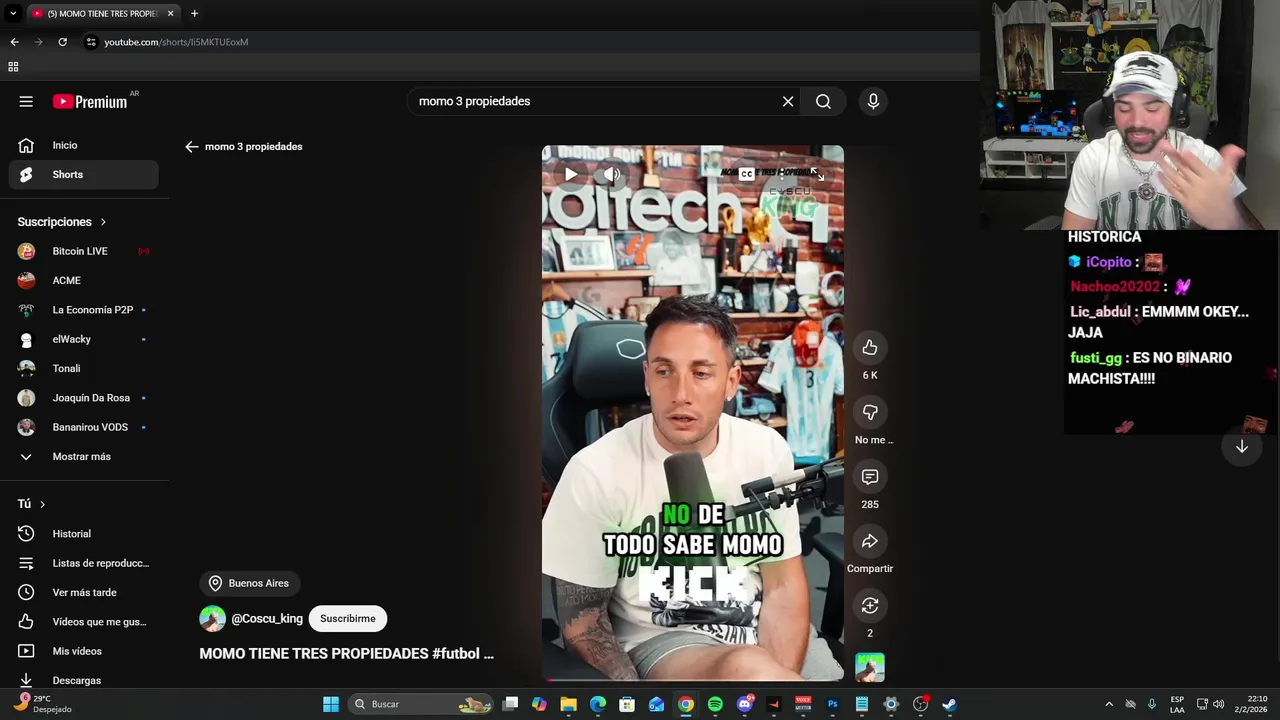Open Steam from the taskbar

[x=949, y=704]
